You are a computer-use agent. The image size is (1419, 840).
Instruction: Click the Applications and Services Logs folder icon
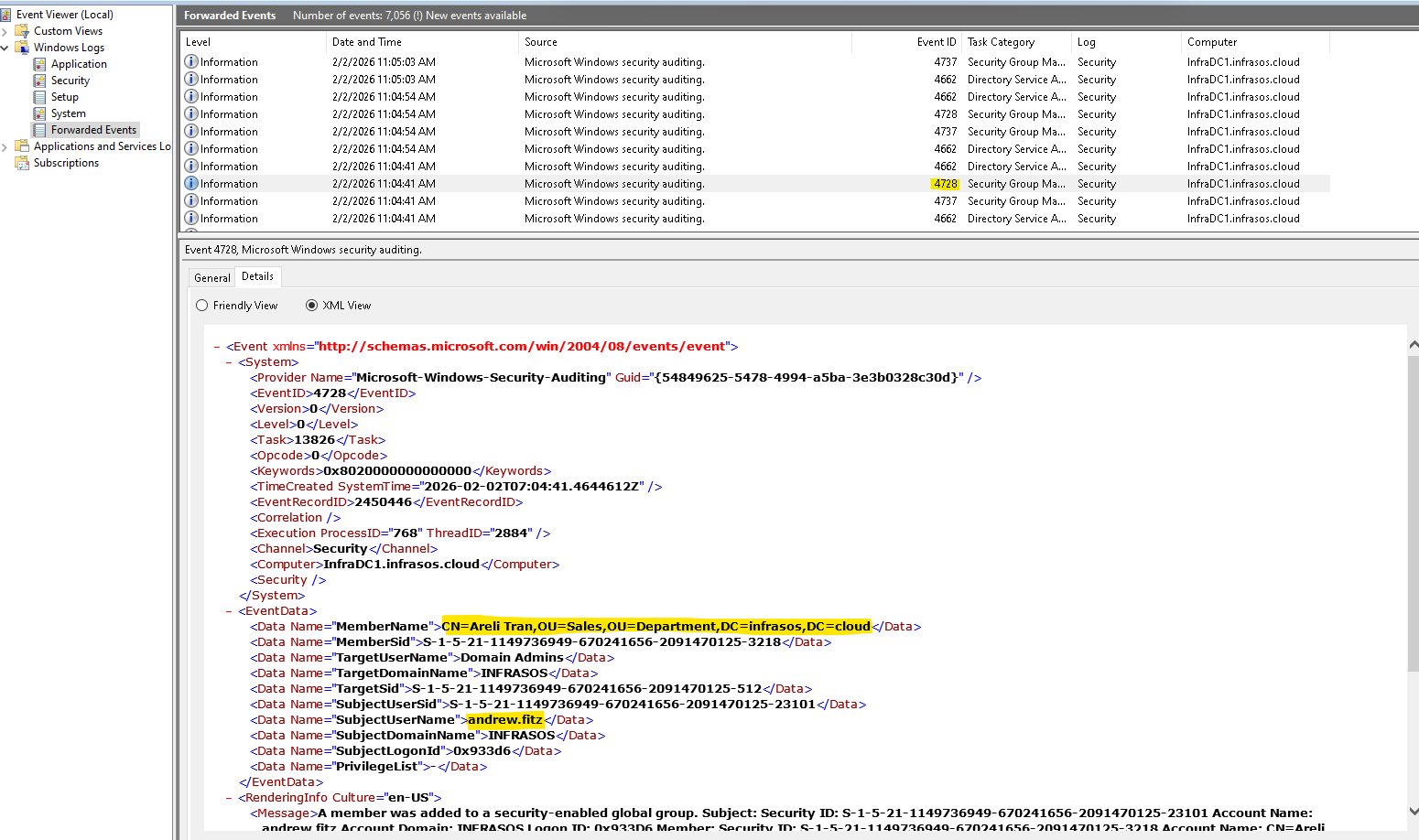pos(22,146)
